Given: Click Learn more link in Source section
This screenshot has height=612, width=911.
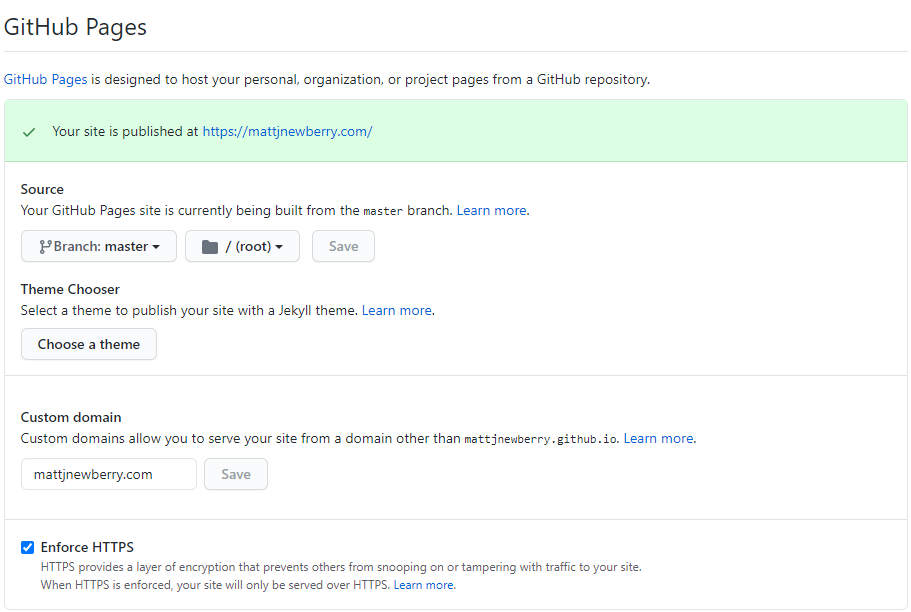Looking at the screenshot, I should tap(492, 210).
